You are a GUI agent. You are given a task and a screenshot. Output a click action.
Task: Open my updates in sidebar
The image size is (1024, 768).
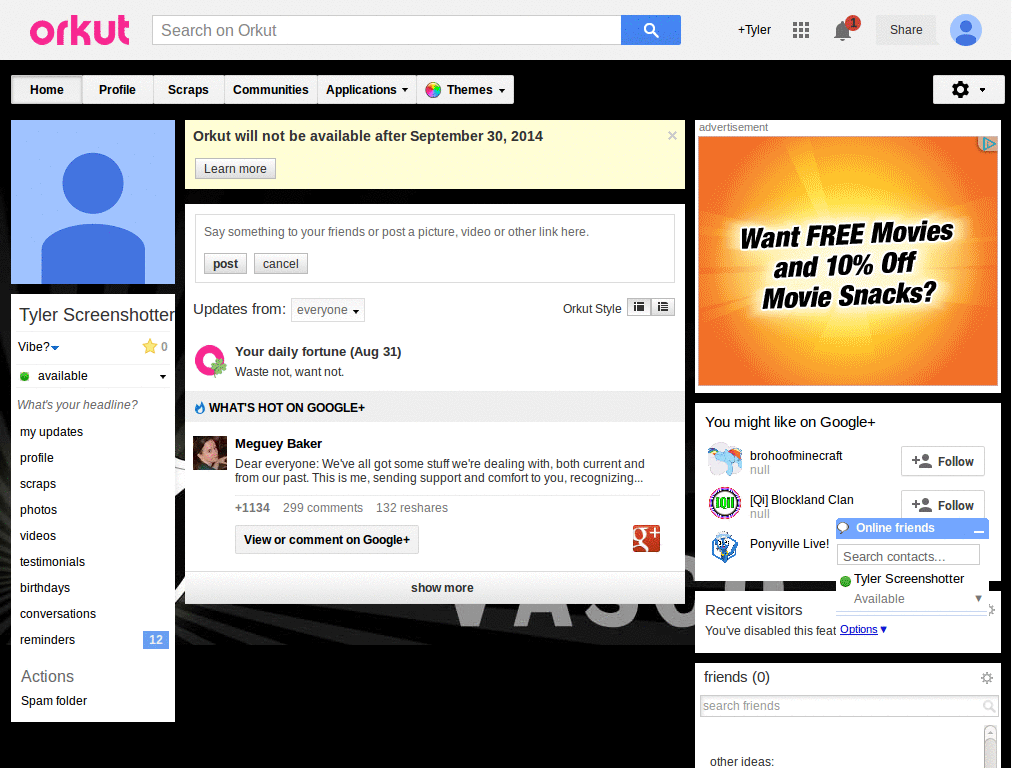tap(52, 432)
